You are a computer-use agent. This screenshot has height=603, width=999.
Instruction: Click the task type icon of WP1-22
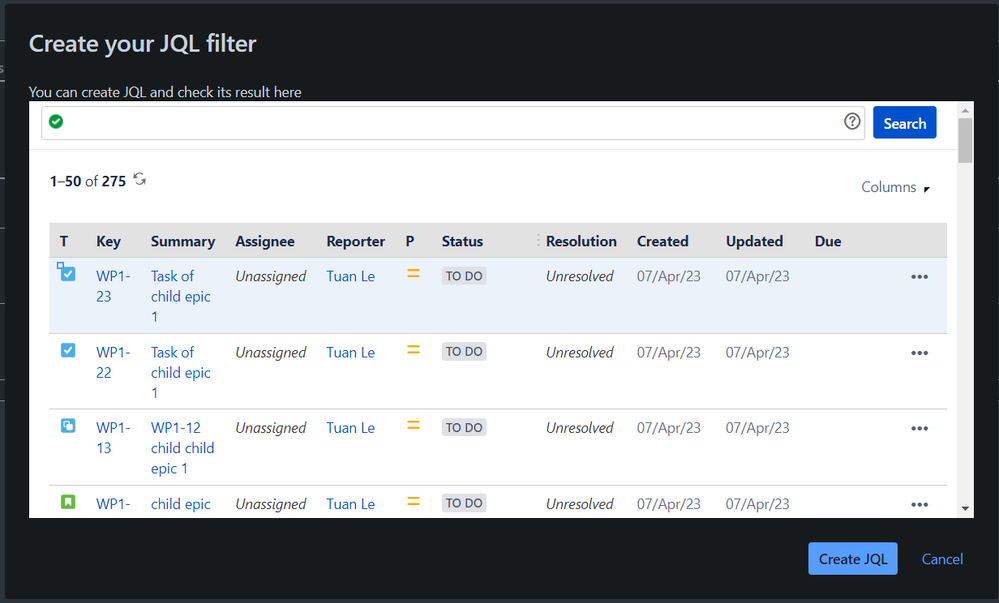68,351
